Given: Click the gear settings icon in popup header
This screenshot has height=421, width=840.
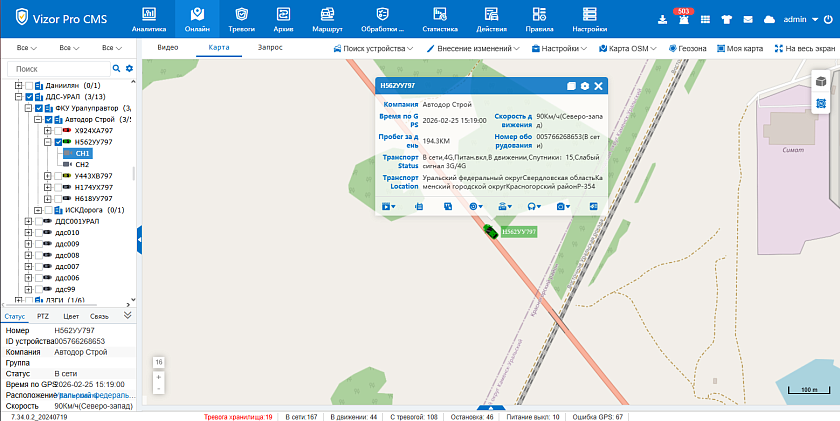Looking at the screenshot, I should (x=585, y=87).
